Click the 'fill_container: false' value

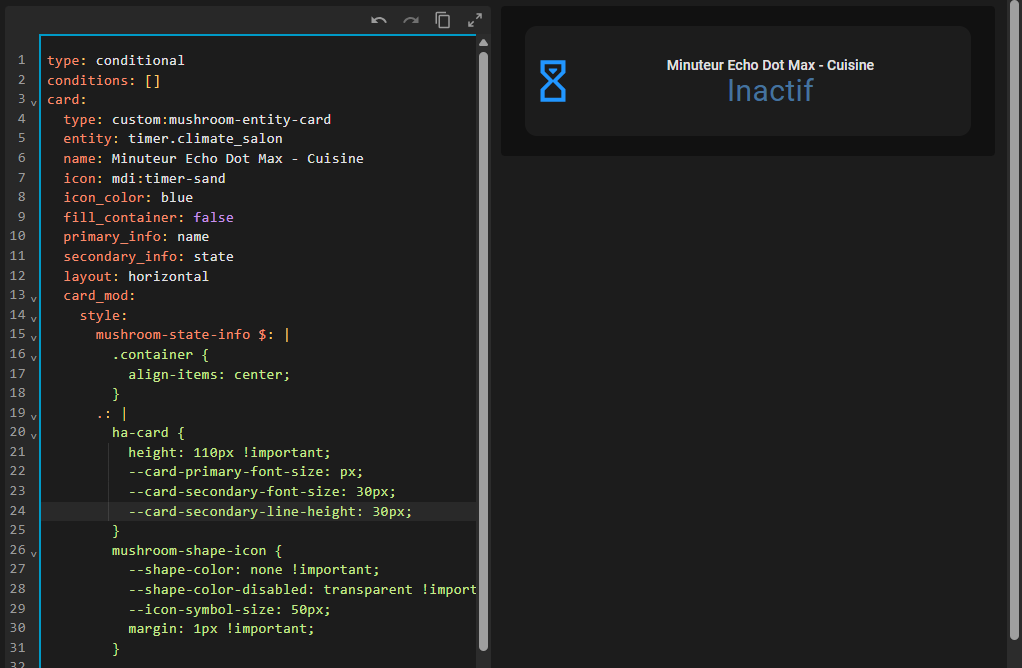click(213, 217)
